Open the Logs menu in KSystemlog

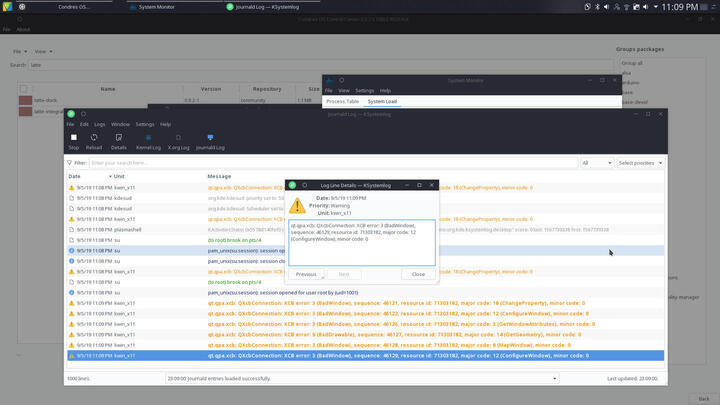pos(100,124)
